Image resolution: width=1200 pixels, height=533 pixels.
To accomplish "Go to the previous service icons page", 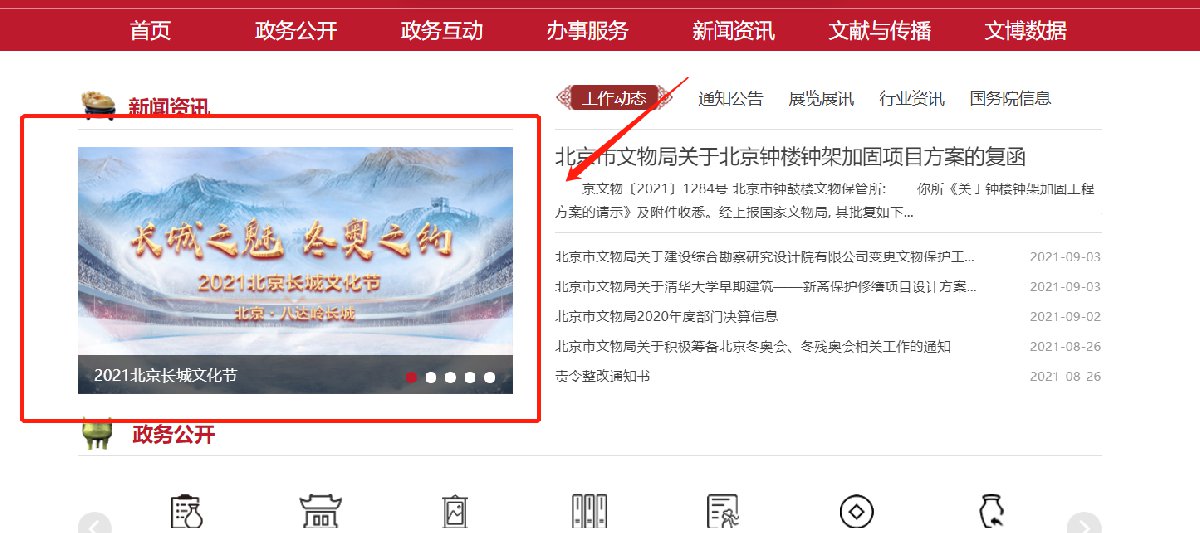I will tap(95, 523).
